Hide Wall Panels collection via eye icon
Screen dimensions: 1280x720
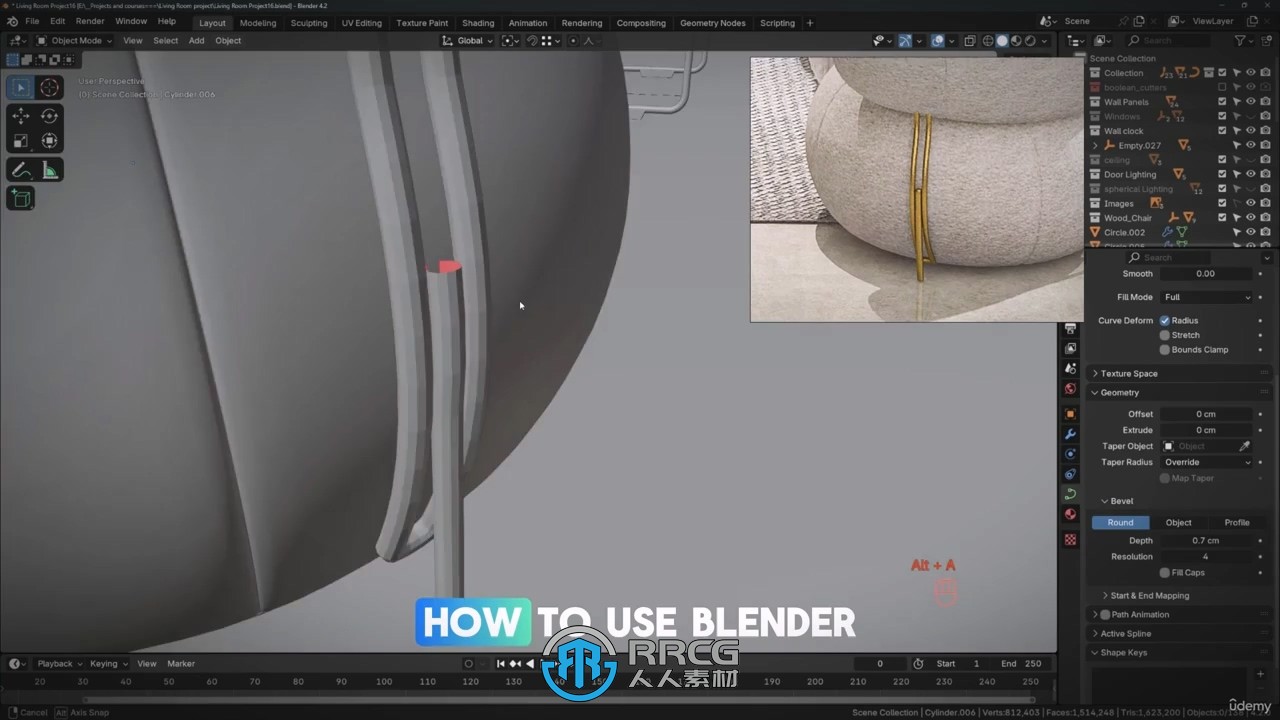(1250, 102)
